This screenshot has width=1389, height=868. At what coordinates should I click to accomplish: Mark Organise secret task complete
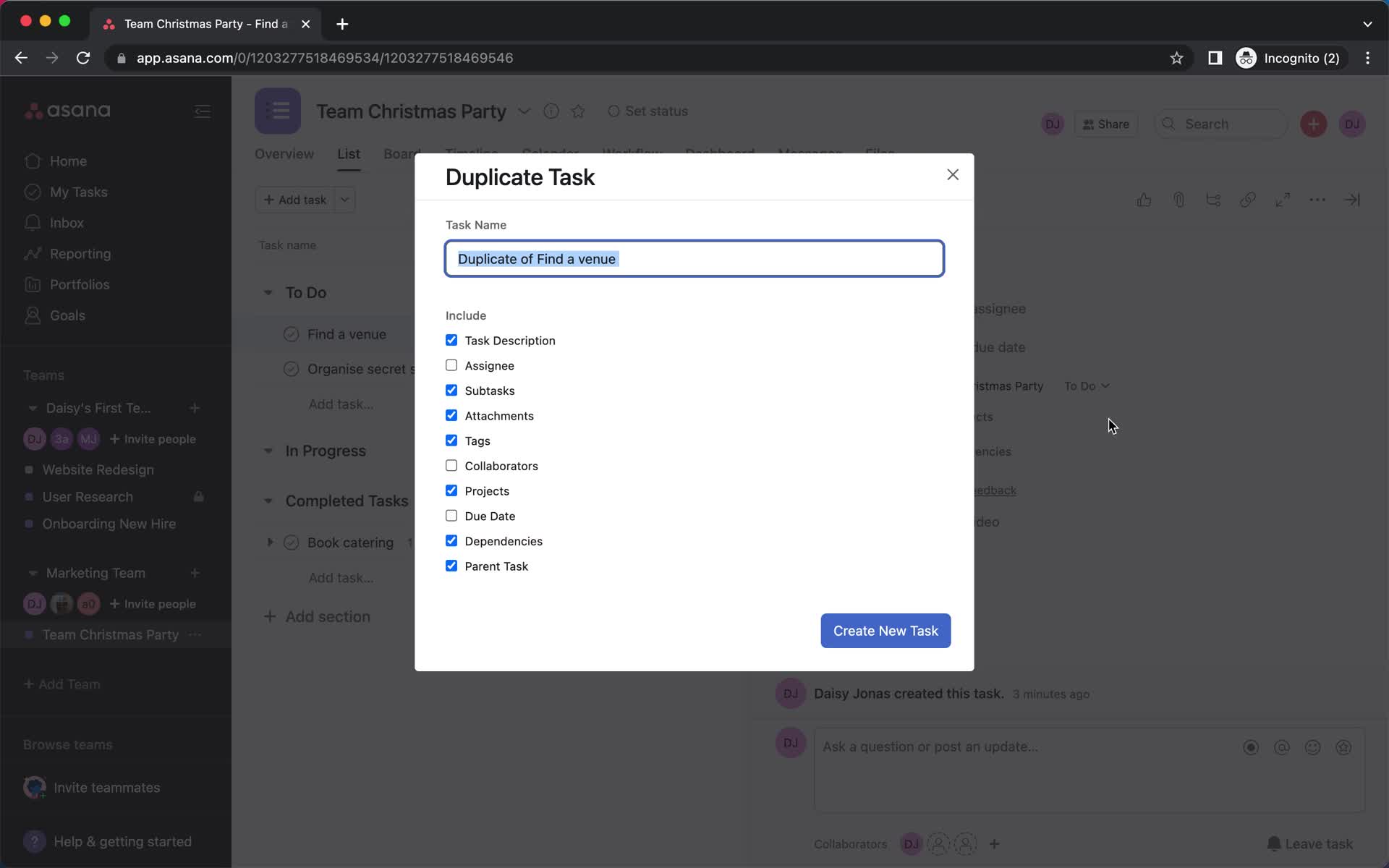point(291,369)
